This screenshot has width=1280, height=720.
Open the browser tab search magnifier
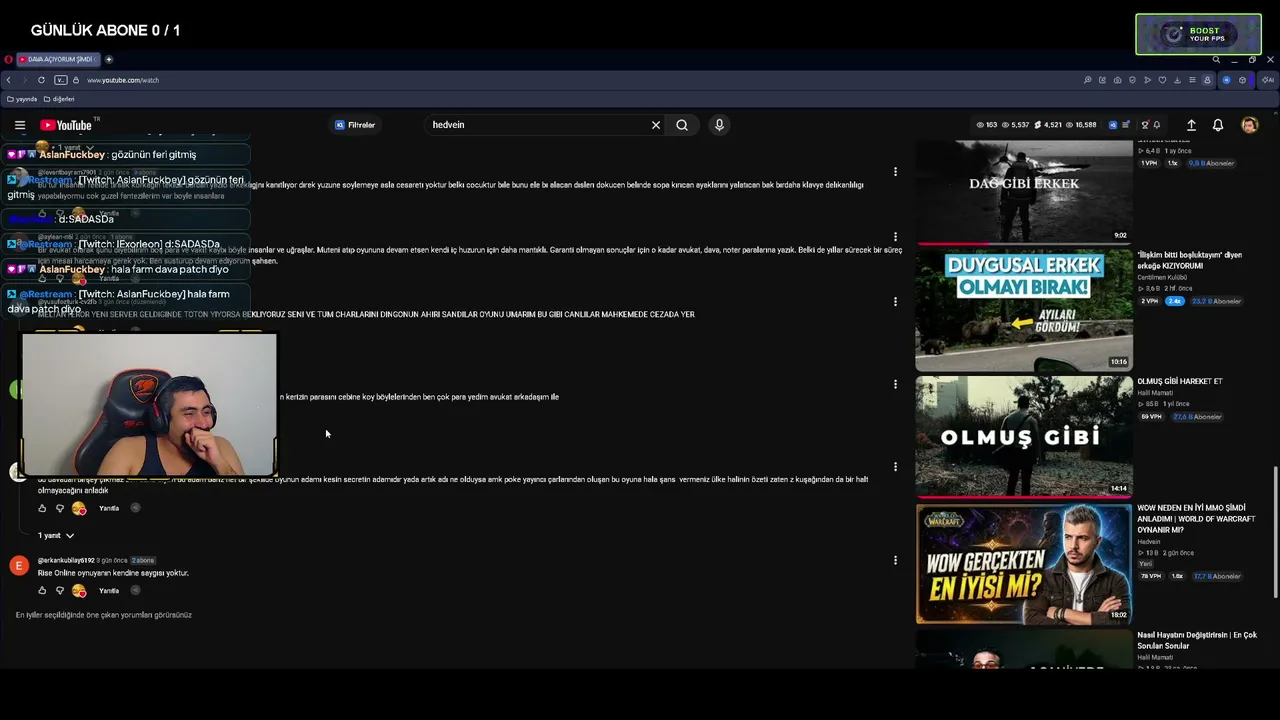pyautogui.click(x=1216, y=59)
